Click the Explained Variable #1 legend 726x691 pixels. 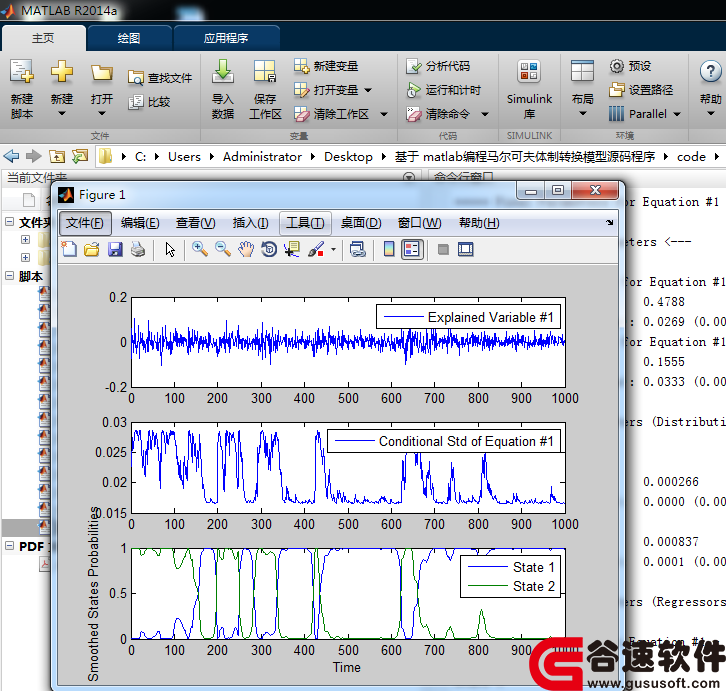pyautogui.click(x=469, y=317)
